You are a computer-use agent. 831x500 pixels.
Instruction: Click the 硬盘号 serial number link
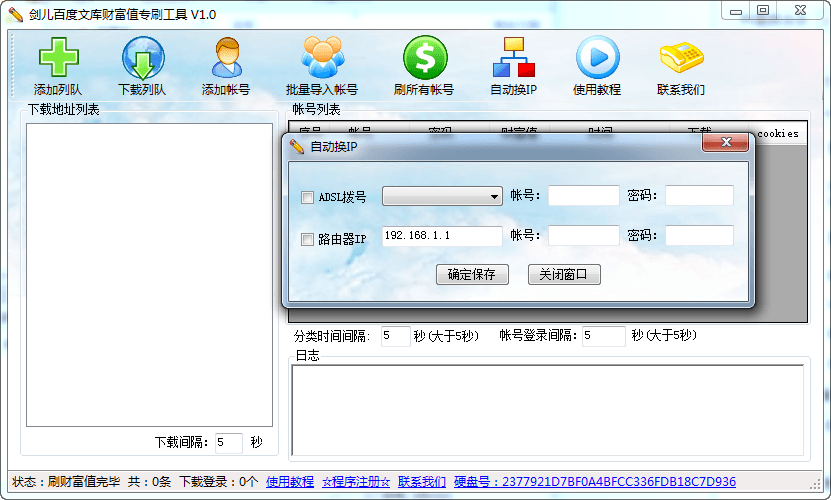[x=595, y=481]
